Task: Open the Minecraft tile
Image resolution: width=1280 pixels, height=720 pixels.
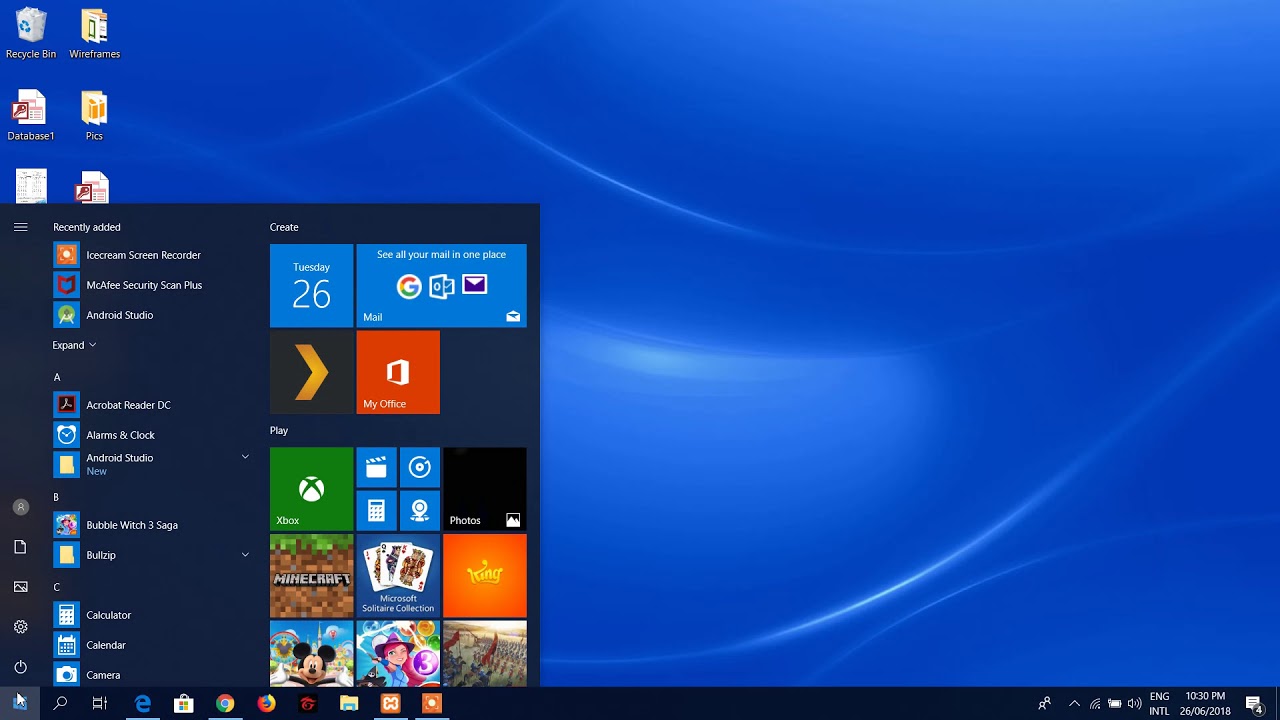Action: click(x=311, y=576)
